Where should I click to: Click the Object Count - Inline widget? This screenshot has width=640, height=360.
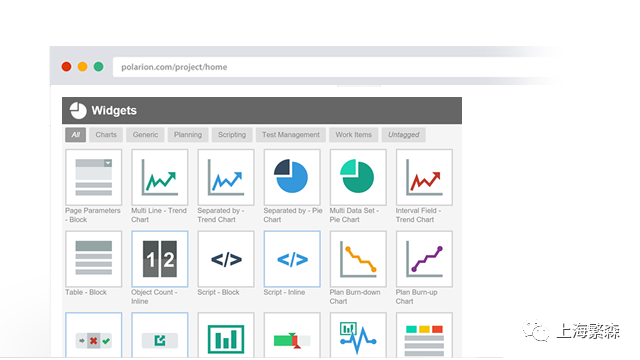pyautogui.click(x=160, y=259)
